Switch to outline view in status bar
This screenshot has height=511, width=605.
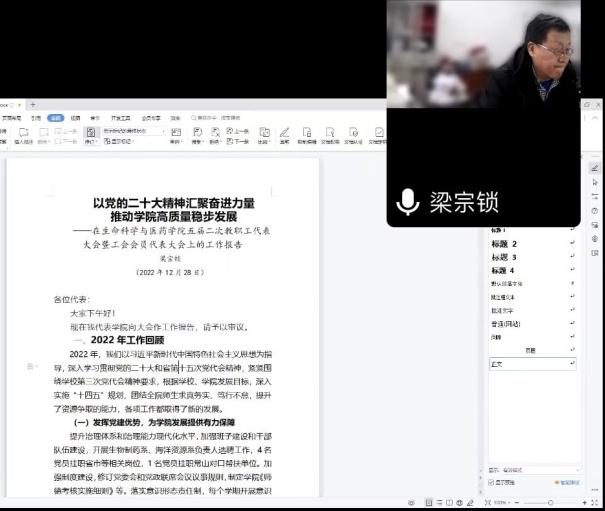click(439, 503)
